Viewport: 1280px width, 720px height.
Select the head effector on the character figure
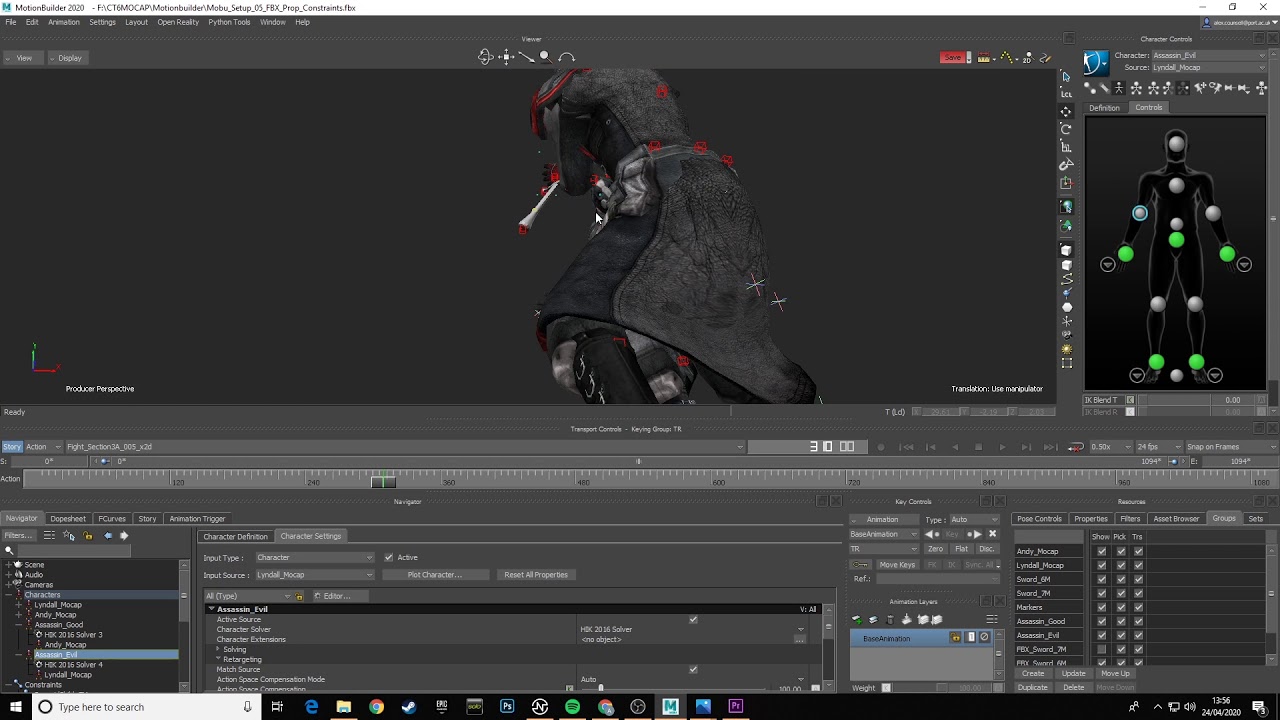point(1176,144)
